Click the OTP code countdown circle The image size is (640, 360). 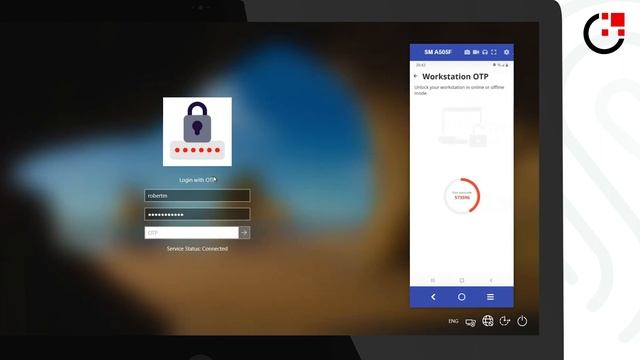coord(462,196)
